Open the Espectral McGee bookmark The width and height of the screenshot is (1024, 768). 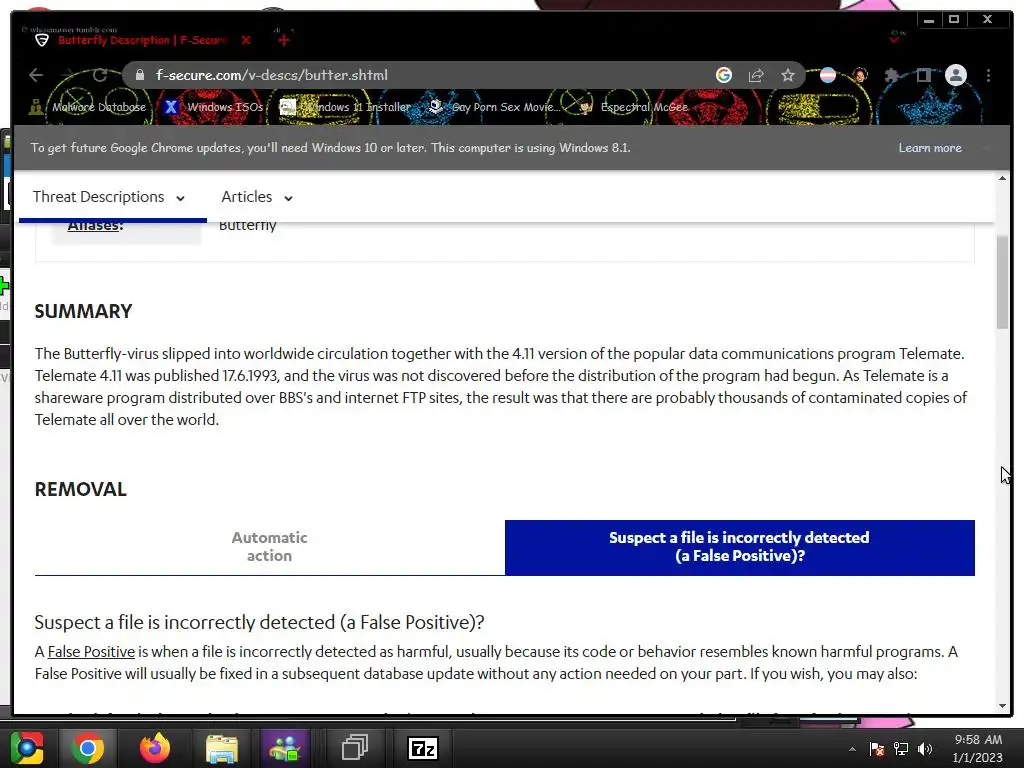633,106
